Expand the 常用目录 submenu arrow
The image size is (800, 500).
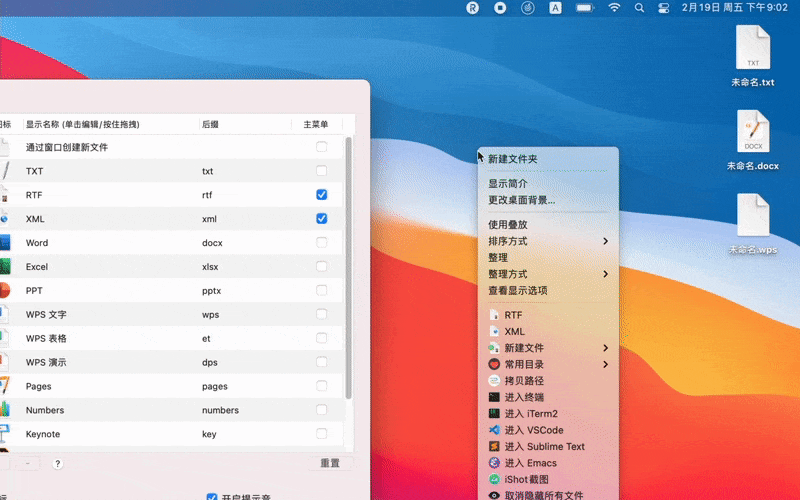click(606, 364)
